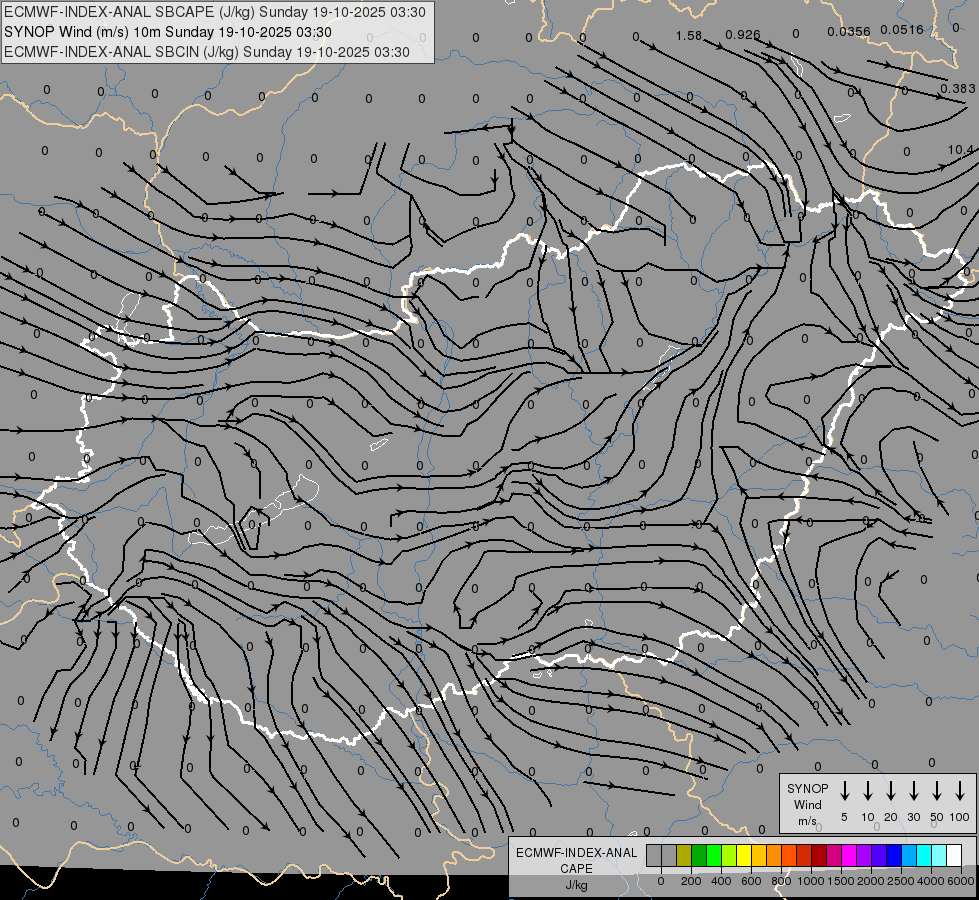Pick the pale cyan swatch right of 4000

tap(940, 855)
